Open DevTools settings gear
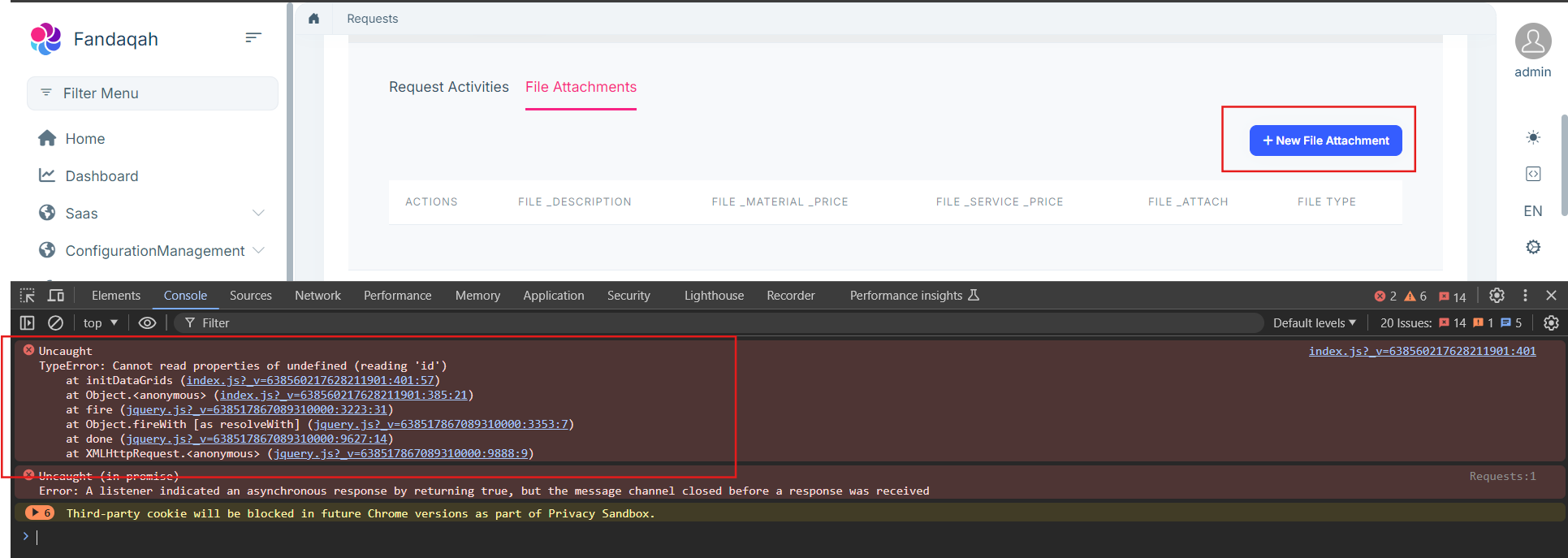The image size is (1568, 558). [1497, 296]
